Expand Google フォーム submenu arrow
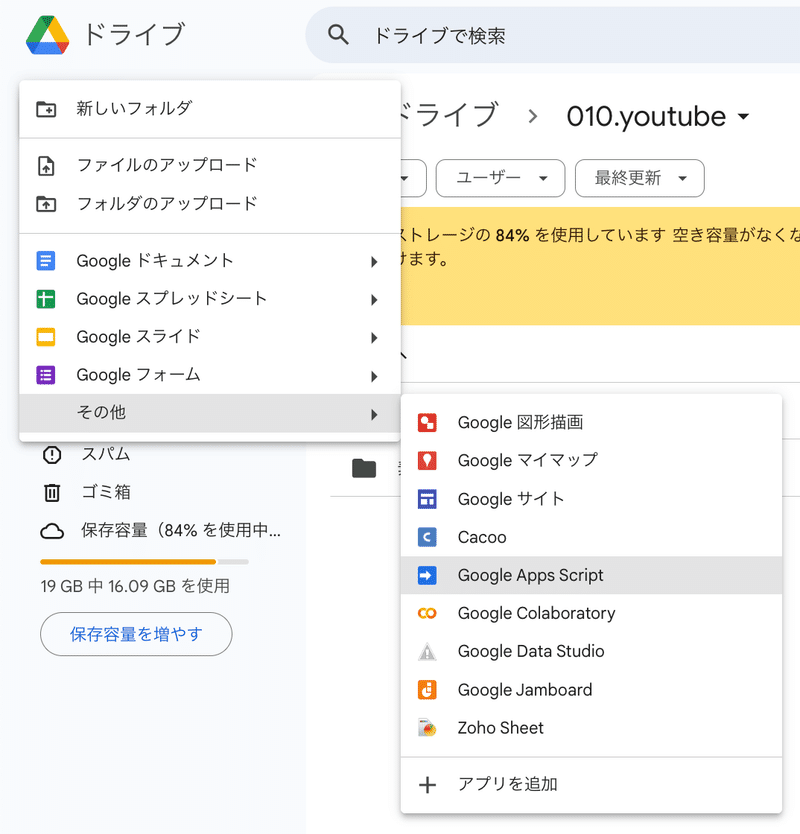Image resolution: width=800 pixels, height=834 pixels. pos(374,377)
